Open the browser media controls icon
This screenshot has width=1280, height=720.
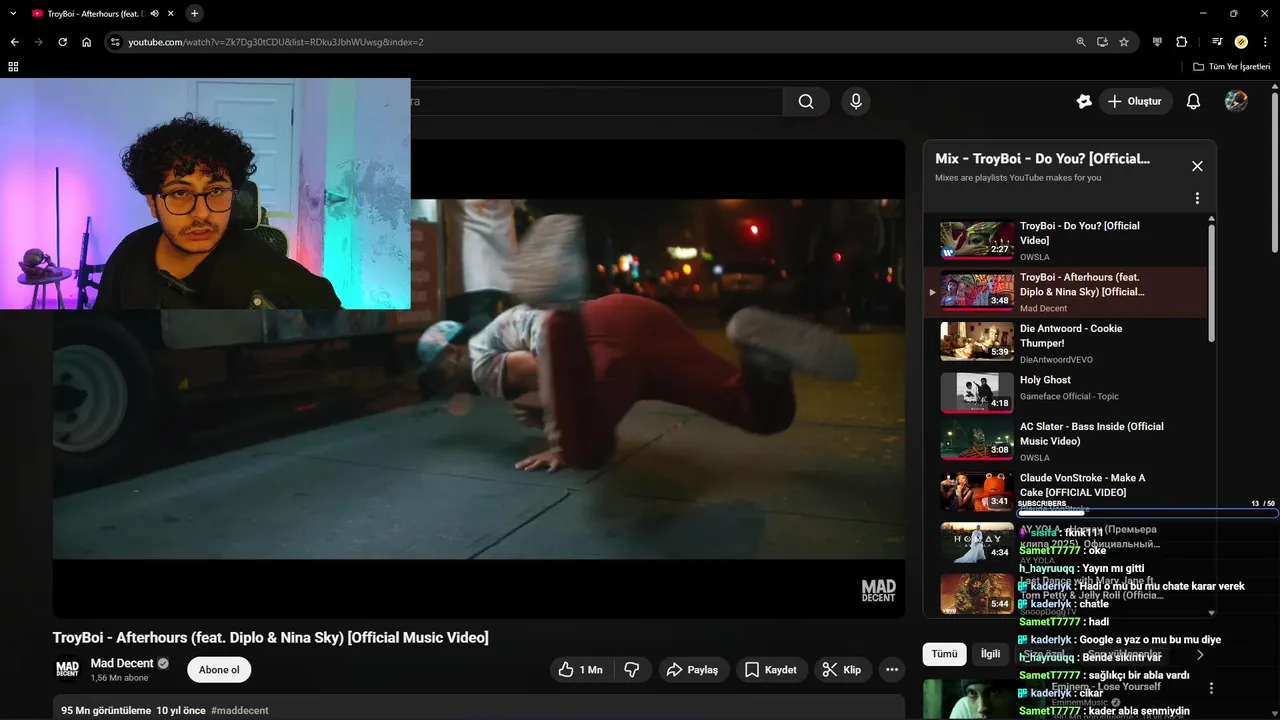click(1217, 42)
